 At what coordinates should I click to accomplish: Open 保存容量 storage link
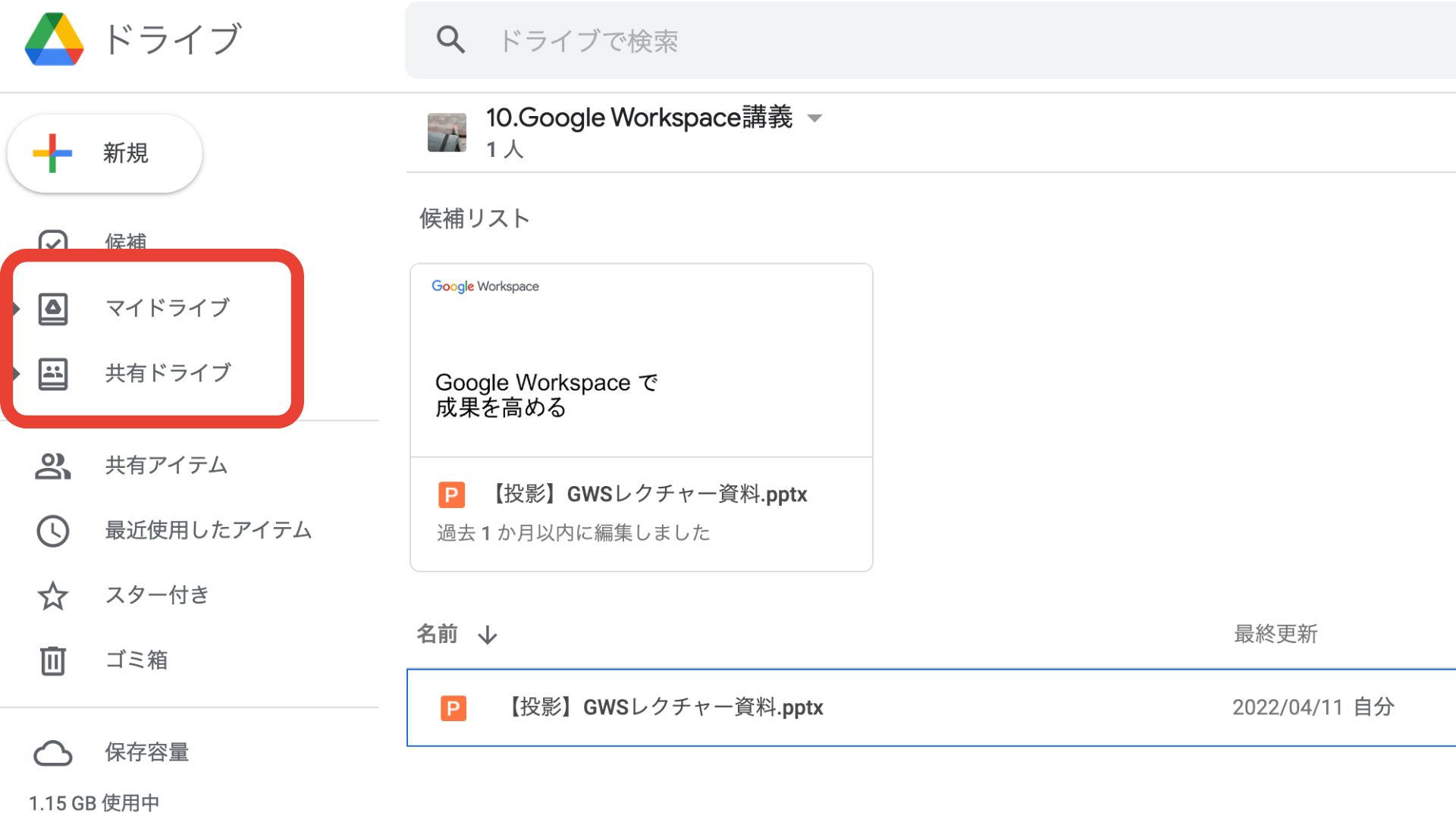[147, 752]
